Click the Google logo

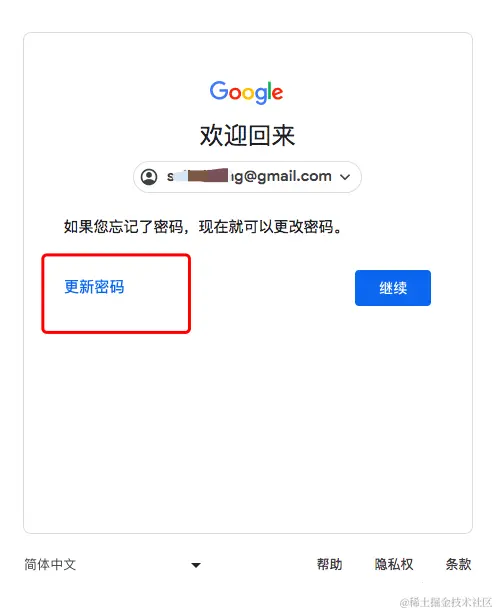246,93
